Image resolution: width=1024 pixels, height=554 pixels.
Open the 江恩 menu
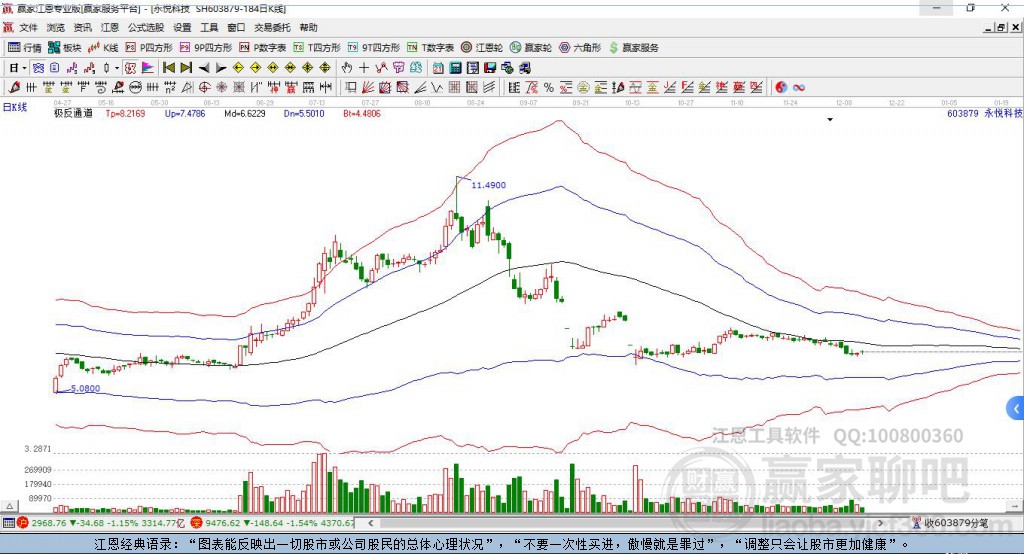tap(109, 27)
